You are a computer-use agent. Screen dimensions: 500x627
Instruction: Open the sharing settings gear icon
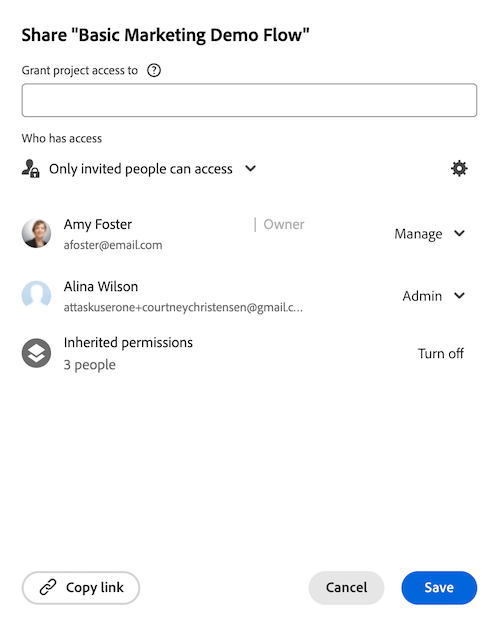[x=459, y=169]
